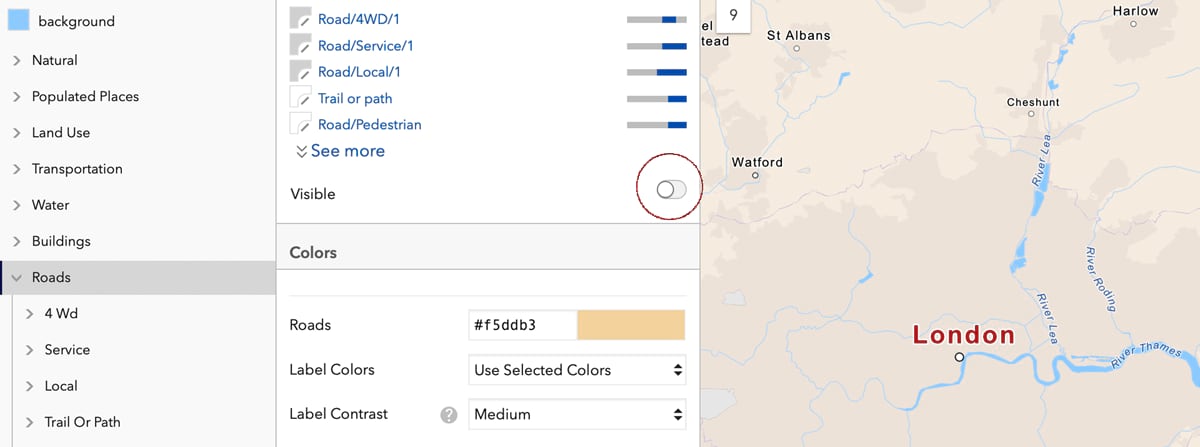Click the zoom range bar for Road/4WD/1

[x=656, y=19]
